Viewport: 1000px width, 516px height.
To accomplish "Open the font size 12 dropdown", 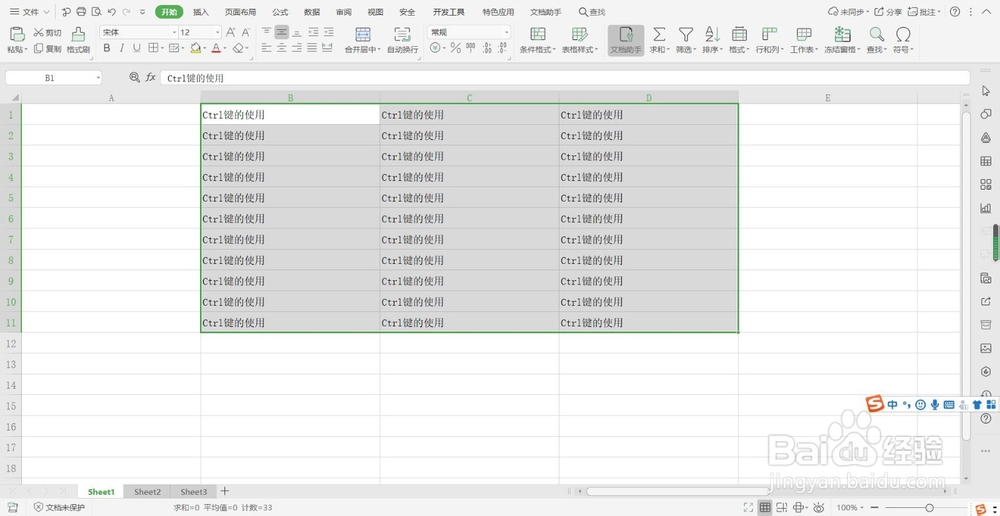I will coord(217,33).
